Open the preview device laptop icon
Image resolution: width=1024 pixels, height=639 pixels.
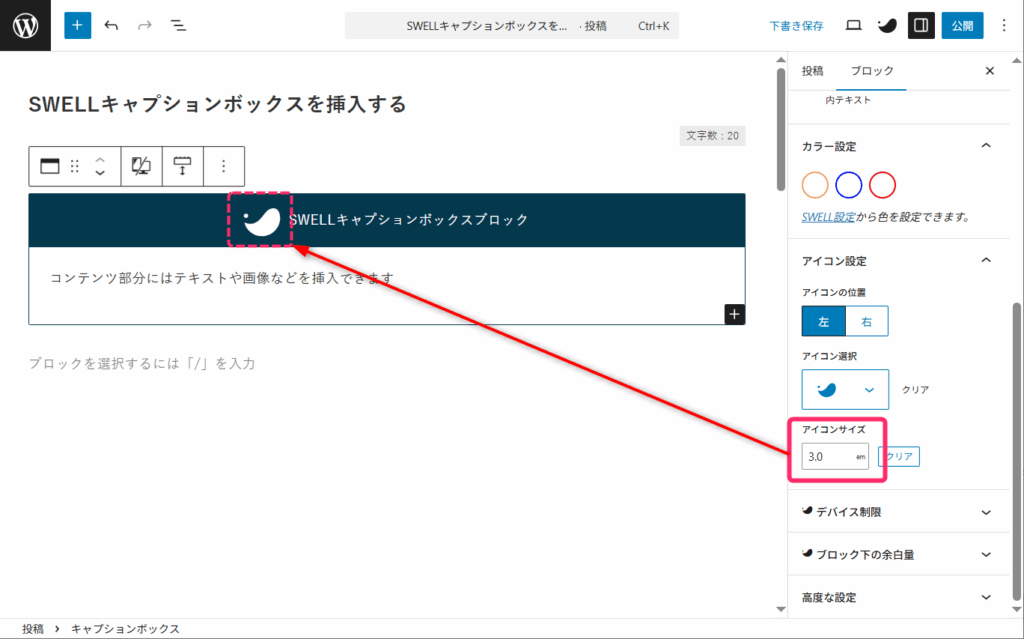(853, 25)
